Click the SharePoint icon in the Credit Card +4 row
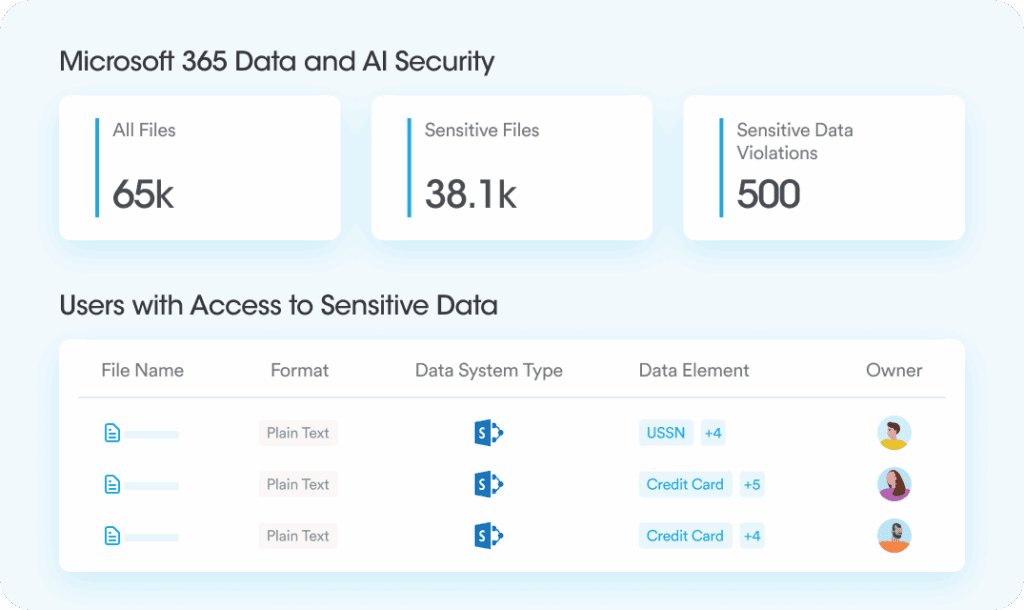The height and width of the screenshot is (610, 1024). (488, 536)
